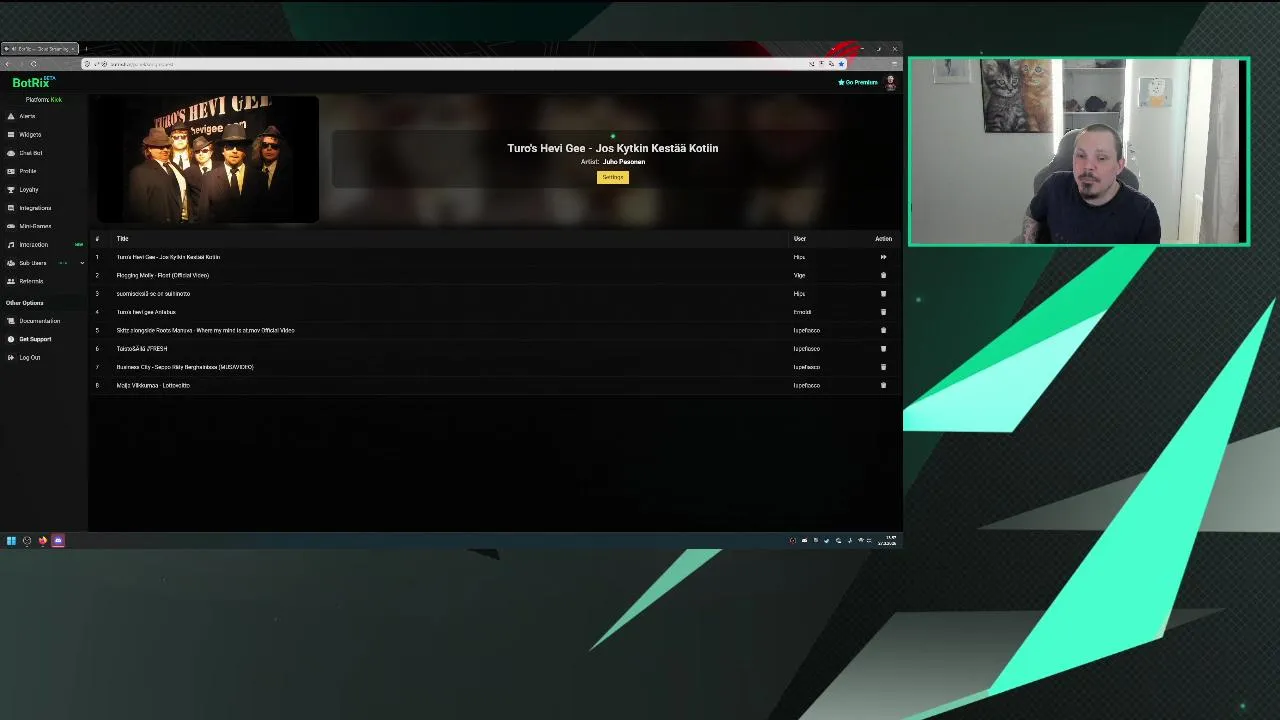Delete song number 6 JFRESH entry
1280x720 pixels.
[x=883, y=348]
